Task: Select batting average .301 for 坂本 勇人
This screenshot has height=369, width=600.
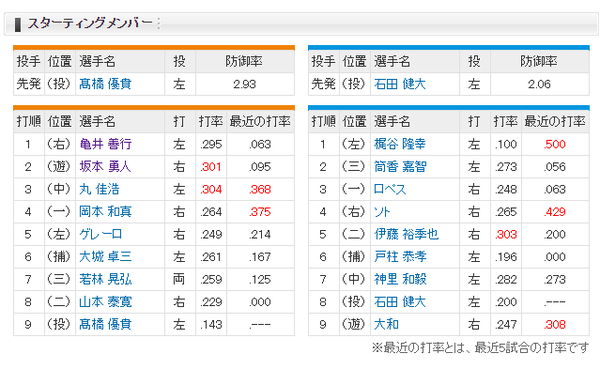Action: [x=211, y=167]
